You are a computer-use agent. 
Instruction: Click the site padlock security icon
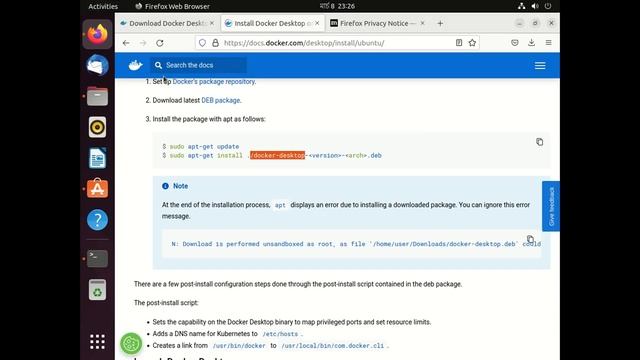coord(215,43)
